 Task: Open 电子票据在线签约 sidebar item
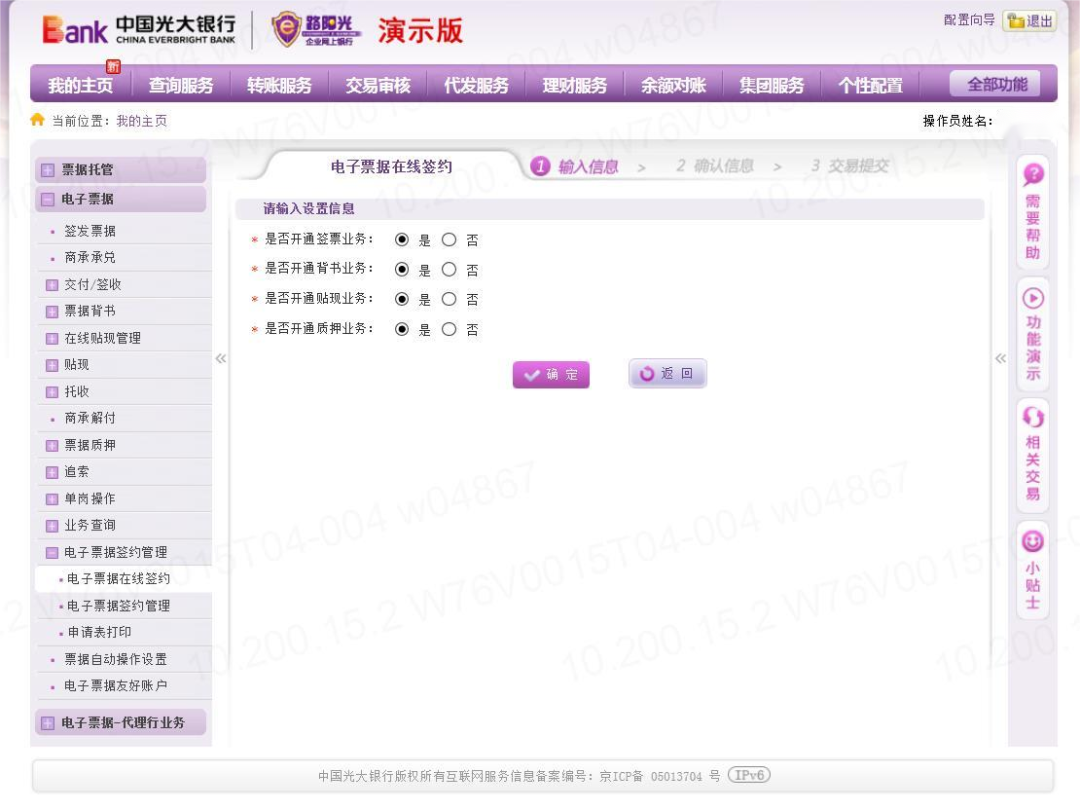click(x=118, y=579)
